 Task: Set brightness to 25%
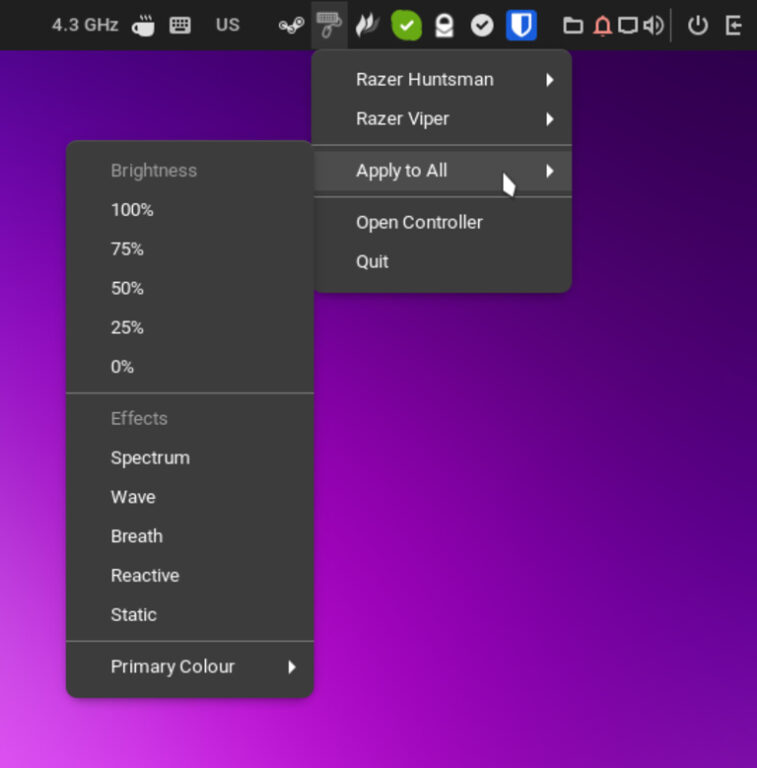click(190, 327)
